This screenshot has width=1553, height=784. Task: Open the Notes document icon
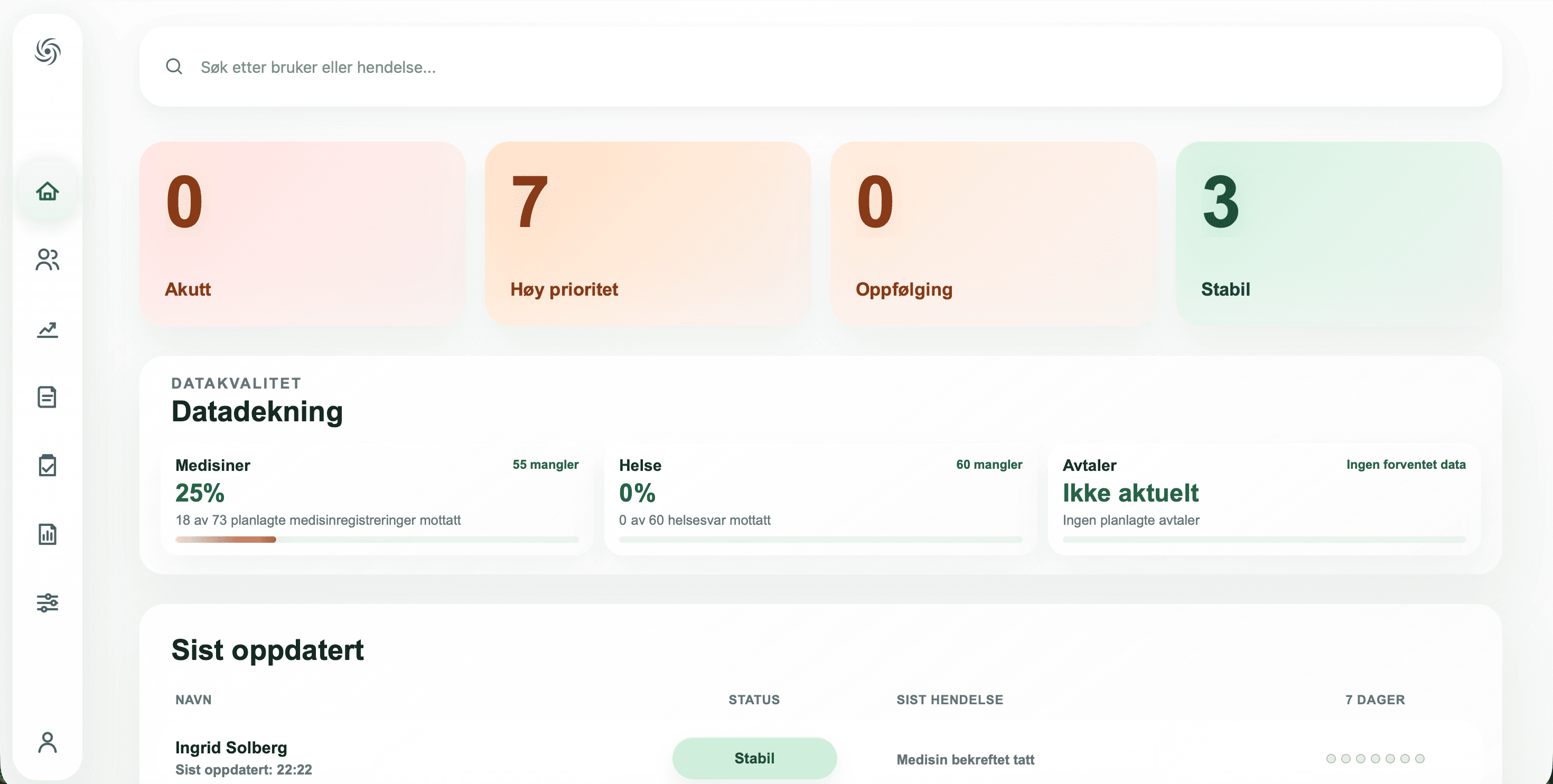click(x=48, y=397)
